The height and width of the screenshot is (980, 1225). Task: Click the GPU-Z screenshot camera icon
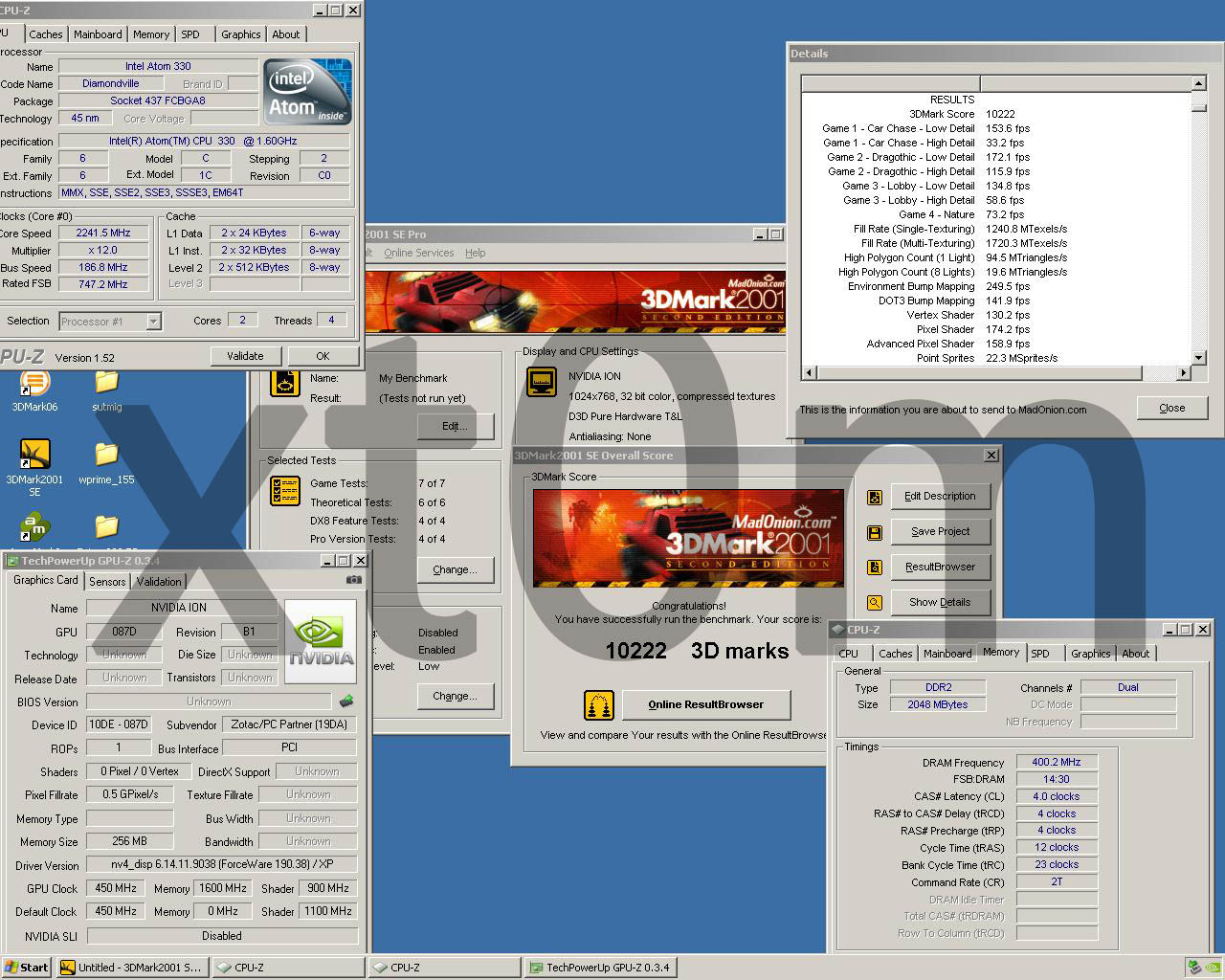[x=353, y=580]
